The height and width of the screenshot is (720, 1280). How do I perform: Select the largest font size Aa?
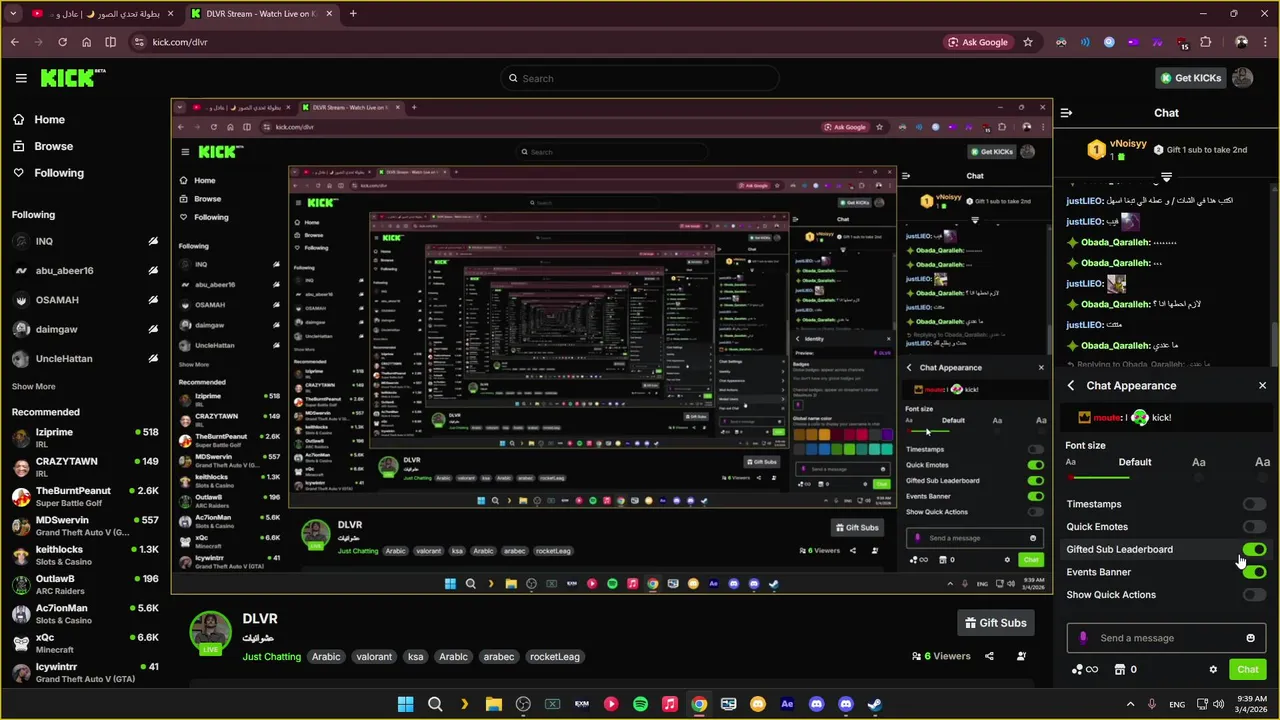click(x=1262, y=462)
